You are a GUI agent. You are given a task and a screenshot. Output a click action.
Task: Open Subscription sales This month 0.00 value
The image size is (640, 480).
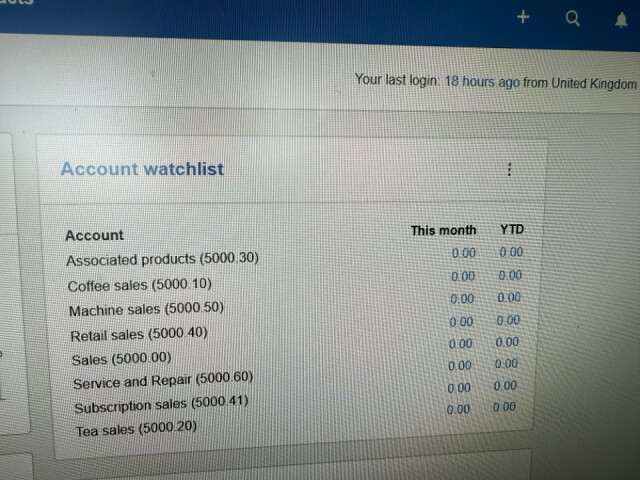[459, 388]
